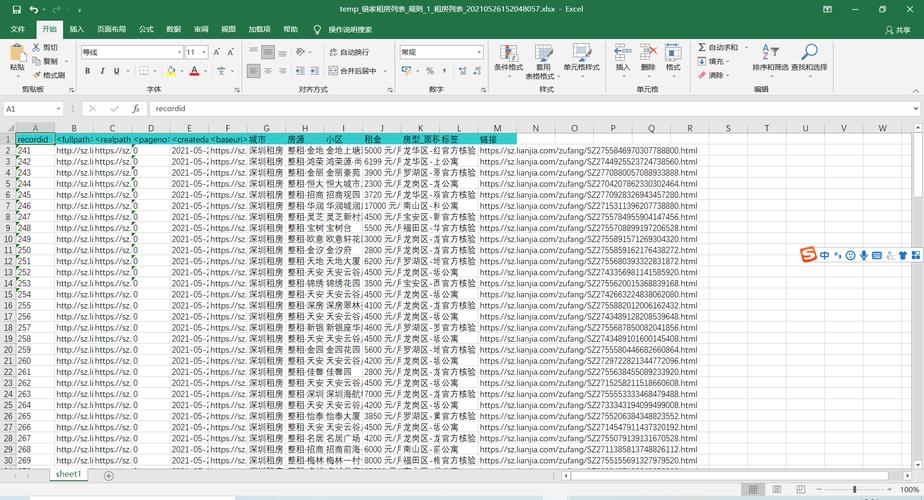924x500 pixels.
Task: Open the Data (数据) ribbon tab
Action: coord(174,29)
